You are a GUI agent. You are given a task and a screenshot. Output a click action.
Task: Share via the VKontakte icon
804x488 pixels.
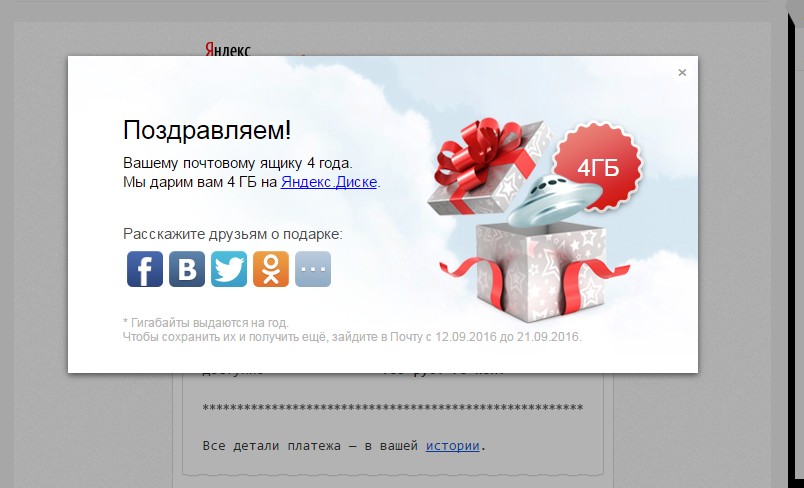coord(187,269)
